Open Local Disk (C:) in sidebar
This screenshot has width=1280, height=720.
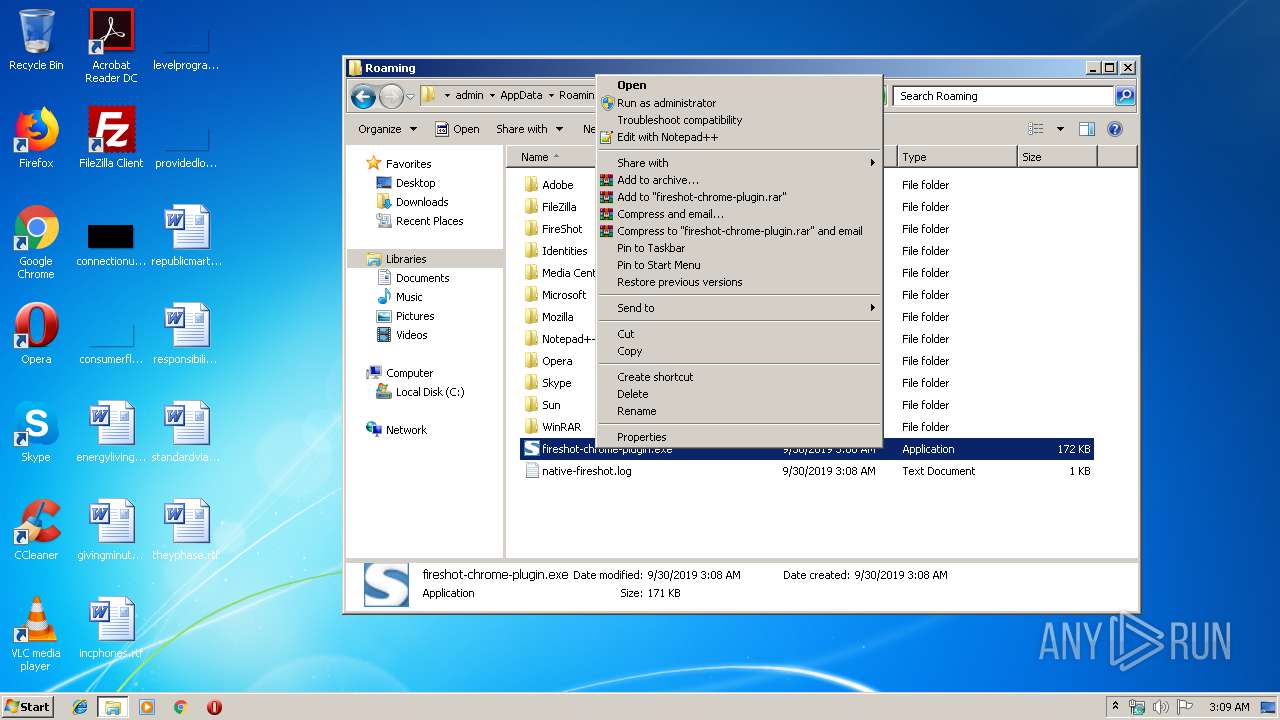(x=420, y=392)
